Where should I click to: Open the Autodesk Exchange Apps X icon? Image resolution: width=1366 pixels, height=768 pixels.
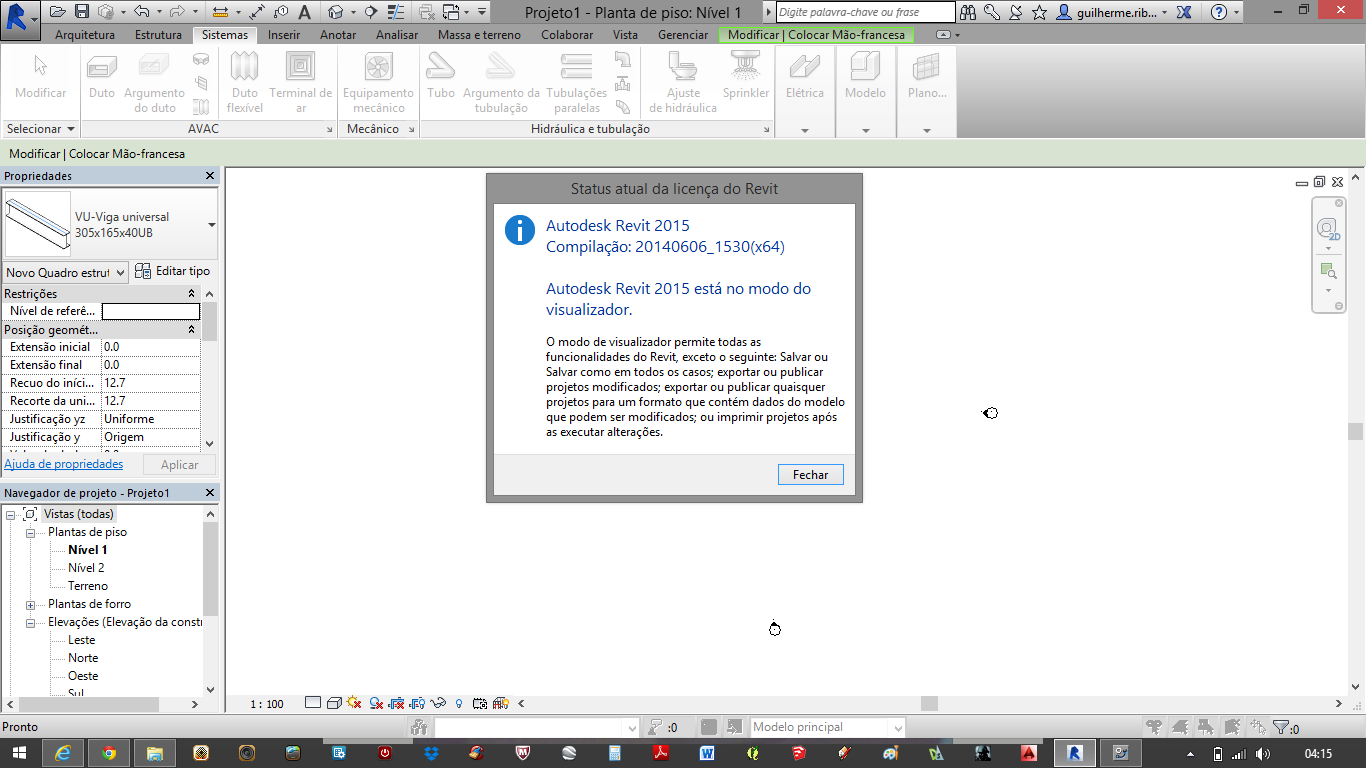tap(1184, 12)
